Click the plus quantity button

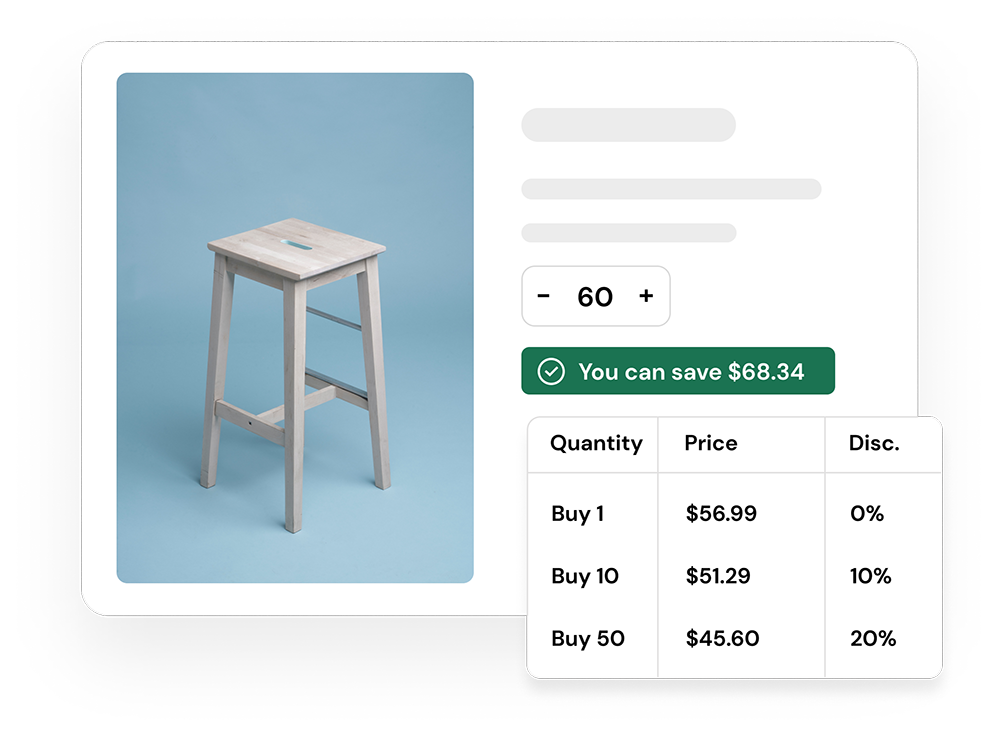pyautogui.click(x=646, y=296)
